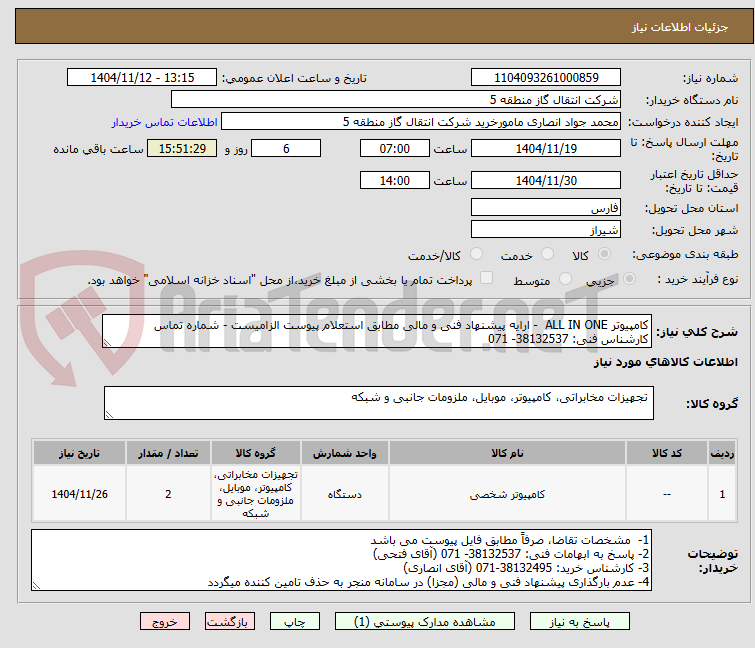Select the 'کالا' radio button
Image resolution: width=755 pixels, height=648 pixels.
604,254
